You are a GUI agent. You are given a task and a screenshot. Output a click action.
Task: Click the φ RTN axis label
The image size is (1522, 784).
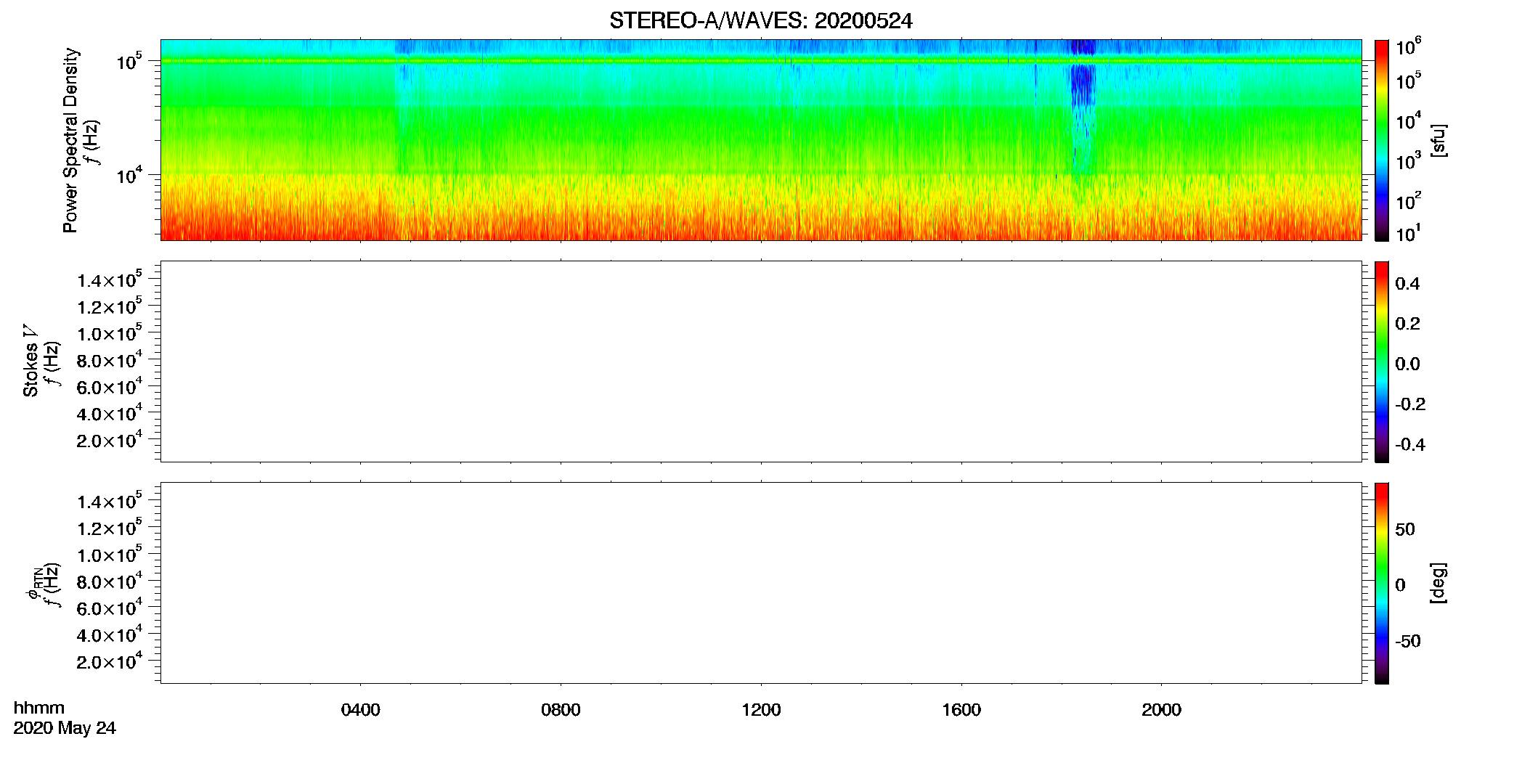tap(34, 583)
